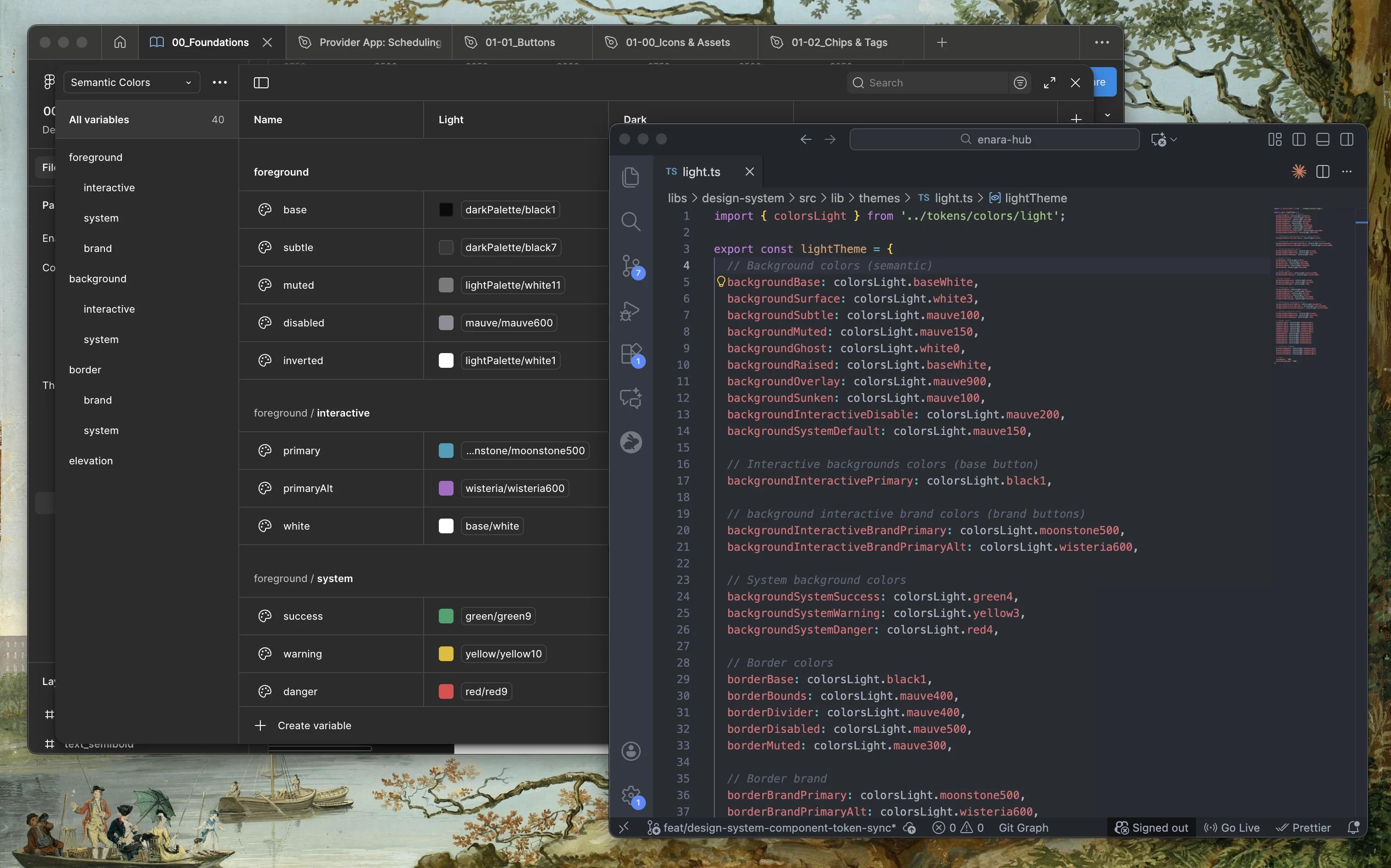Open the Manage gear in VS Code
The width and height of the screenshot is (1391, 868).
(x=631, y=794)
